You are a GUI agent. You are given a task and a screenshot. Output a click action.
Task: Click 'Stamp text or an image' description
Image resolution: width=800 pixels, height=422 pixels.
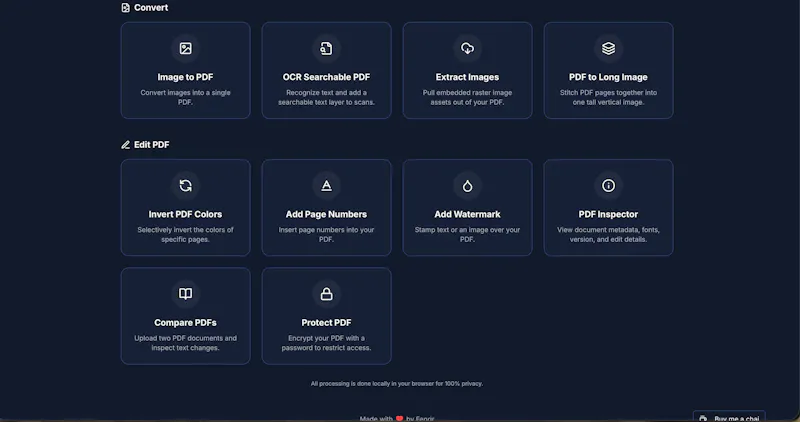point(467,235)
